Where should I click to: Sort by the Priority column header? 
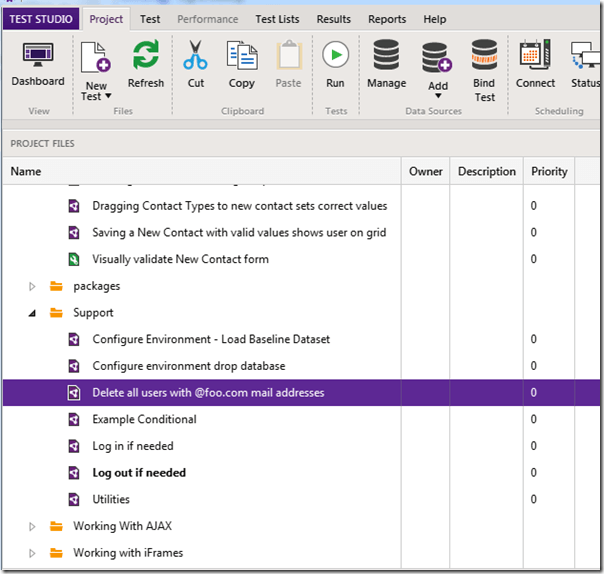tap(549, 171)
